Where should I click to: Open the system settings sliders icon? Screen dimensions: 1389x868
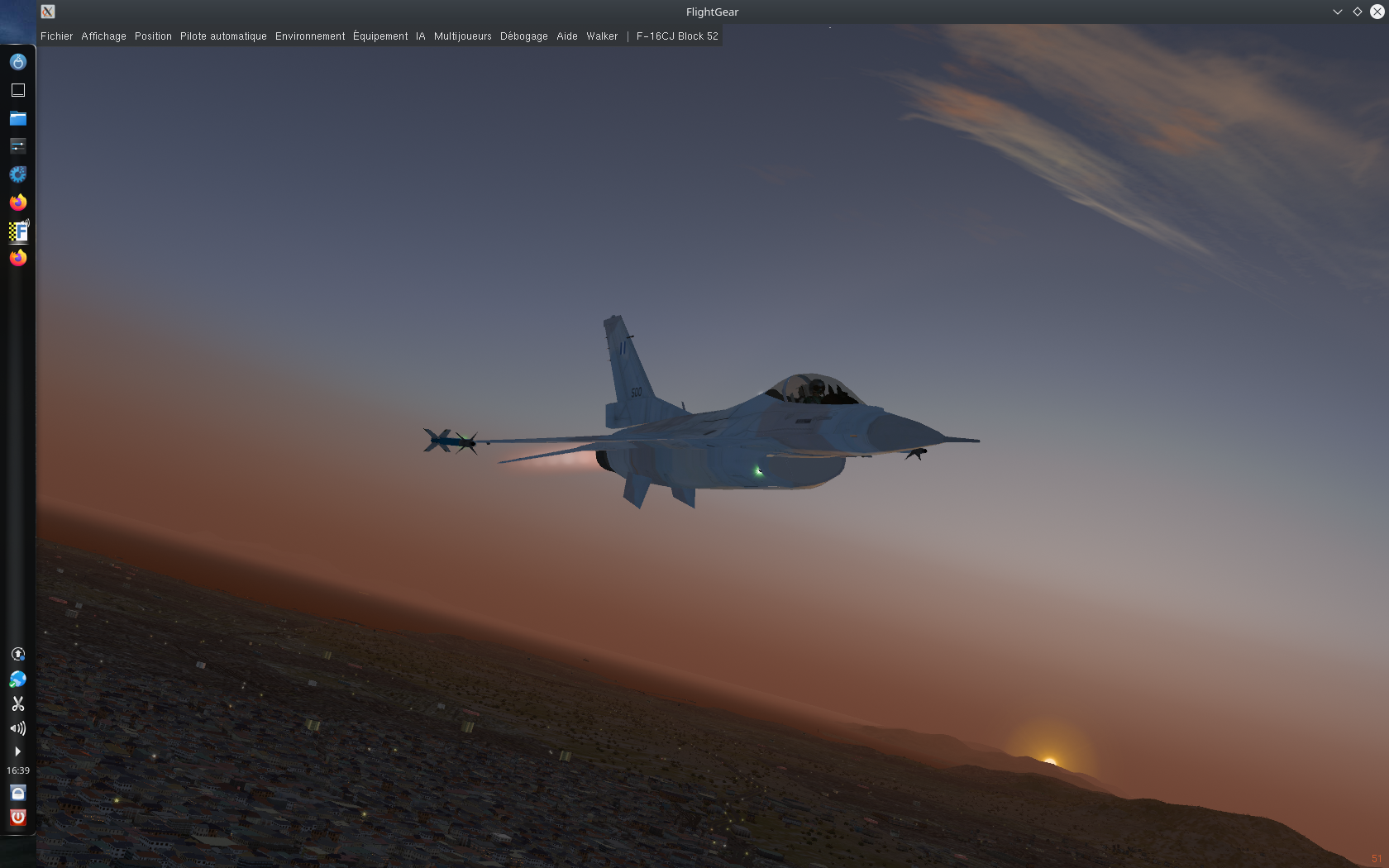[x=18, y=146]
